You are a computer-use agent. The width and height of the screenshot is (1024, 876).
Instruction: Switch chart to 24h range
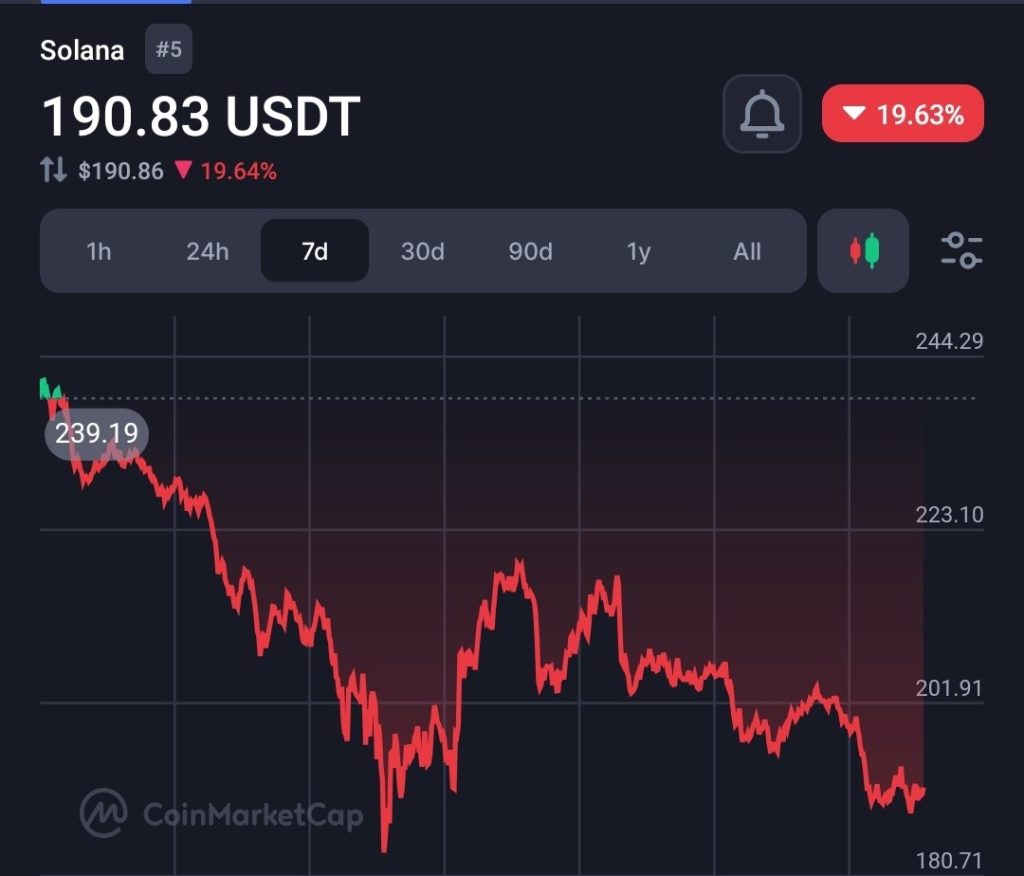pos(207,252)
